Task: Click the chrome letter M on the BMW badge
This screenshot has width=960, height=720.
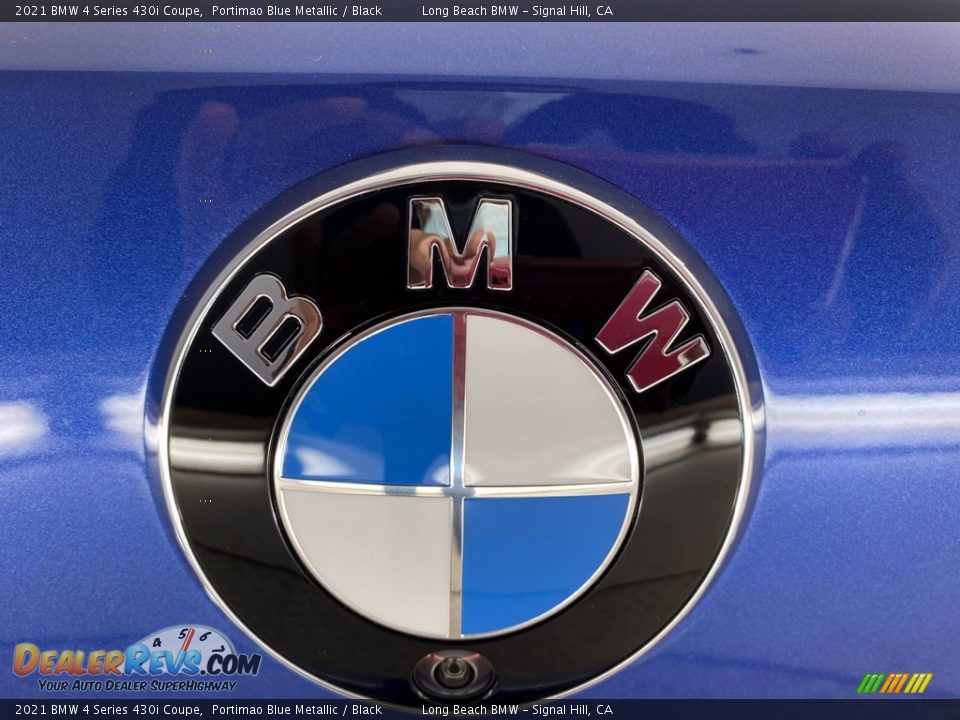Action: [x=460, y=242]
